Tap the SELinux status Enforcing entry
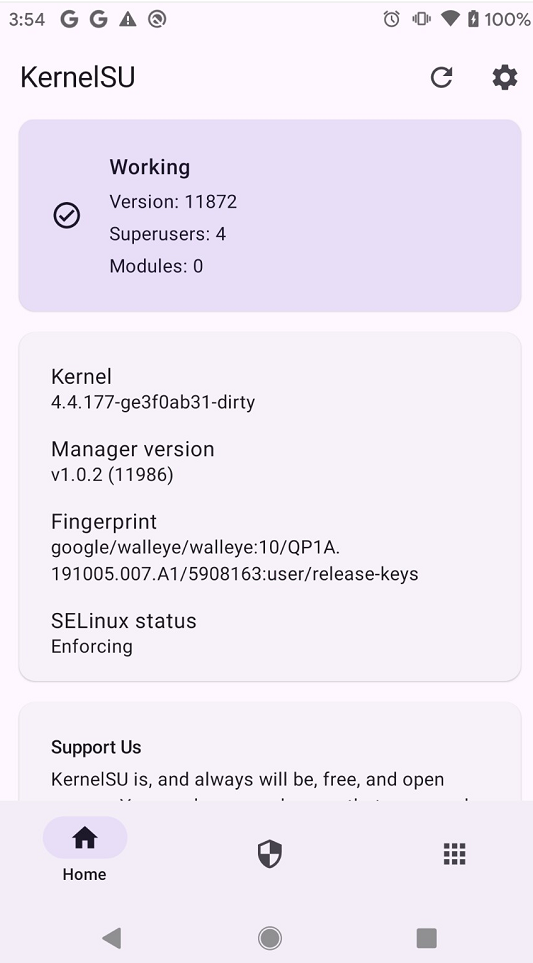533x963 pixels. coord(123,633)
